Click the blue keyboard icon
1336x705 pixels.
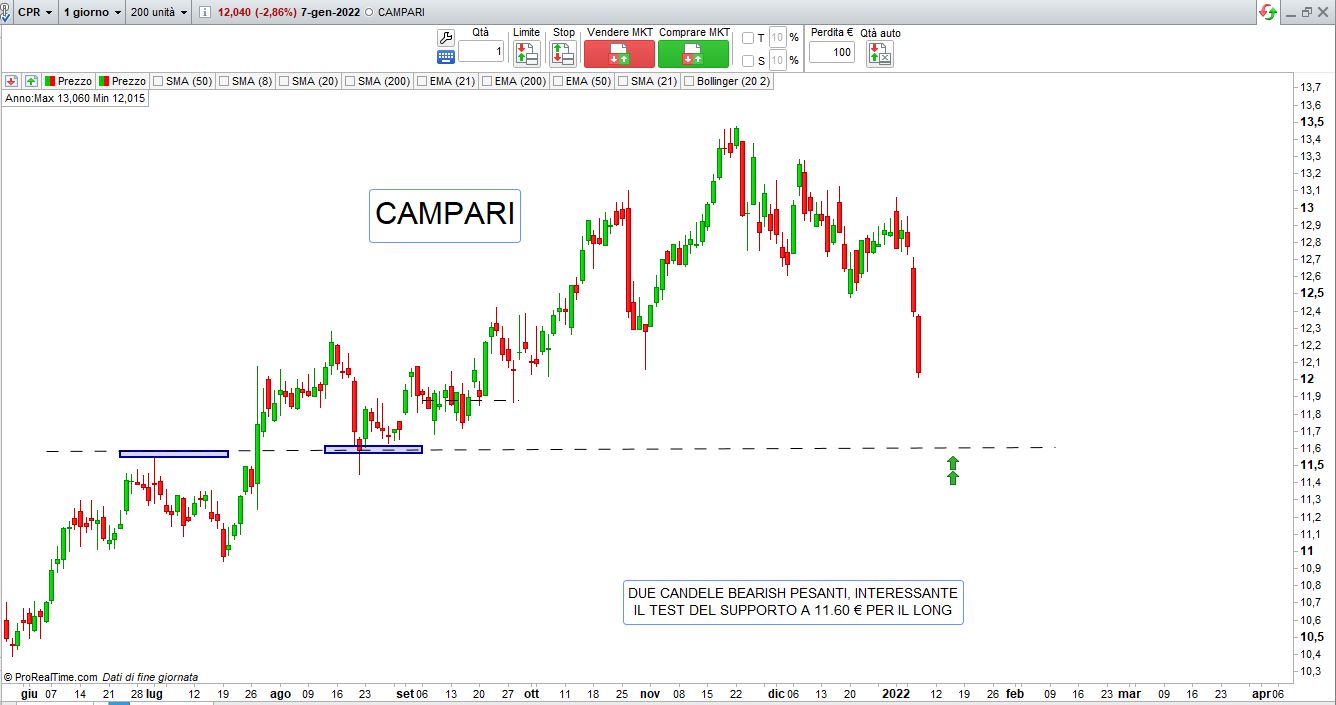(446, 56)
